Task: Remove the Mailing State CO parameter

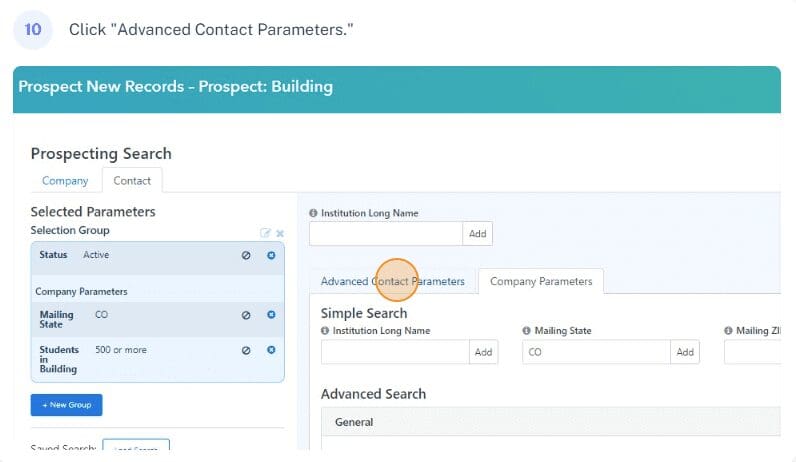Action: tap(271, 315)
